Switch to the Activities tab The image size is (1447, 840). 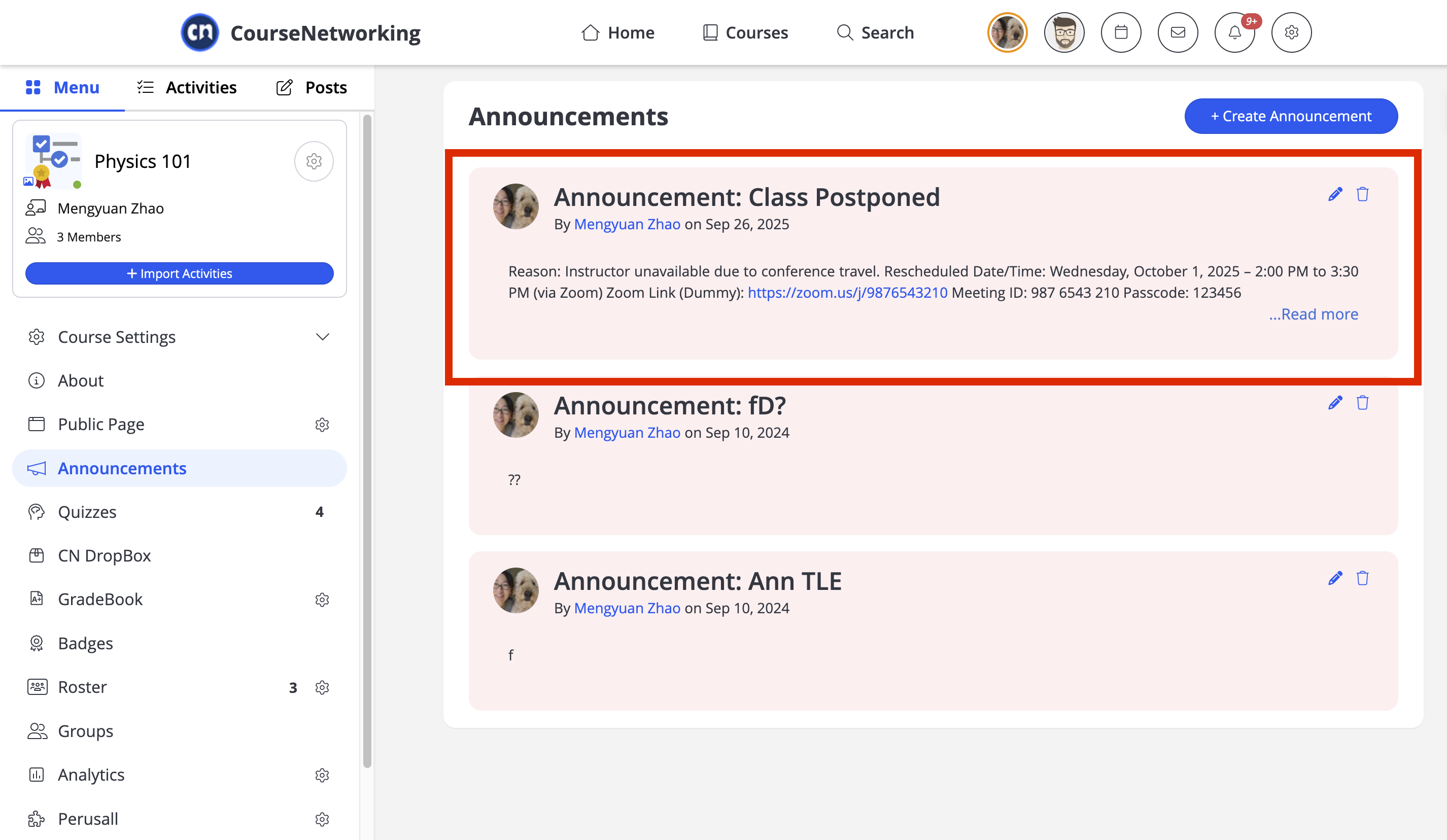(187, 87)
